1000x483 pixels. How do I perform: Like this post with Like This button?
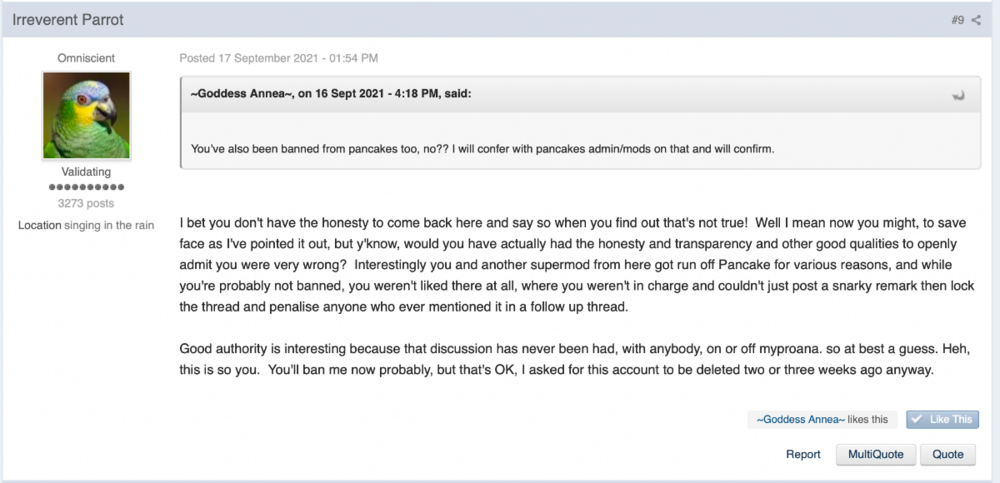coord(942,419)
